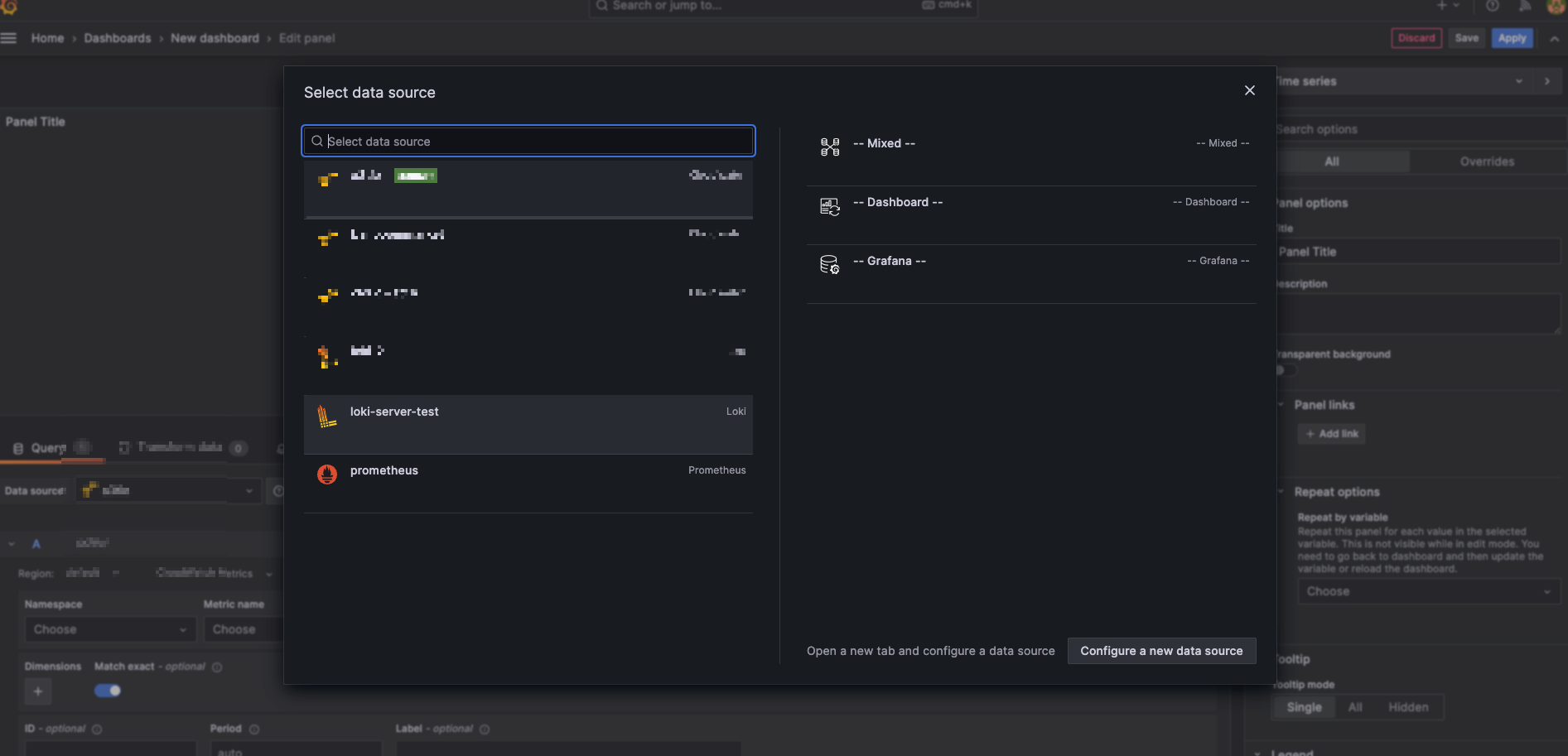Click the Add link button
This screenshot has width=1568, height=756.
click(1332, 434)
